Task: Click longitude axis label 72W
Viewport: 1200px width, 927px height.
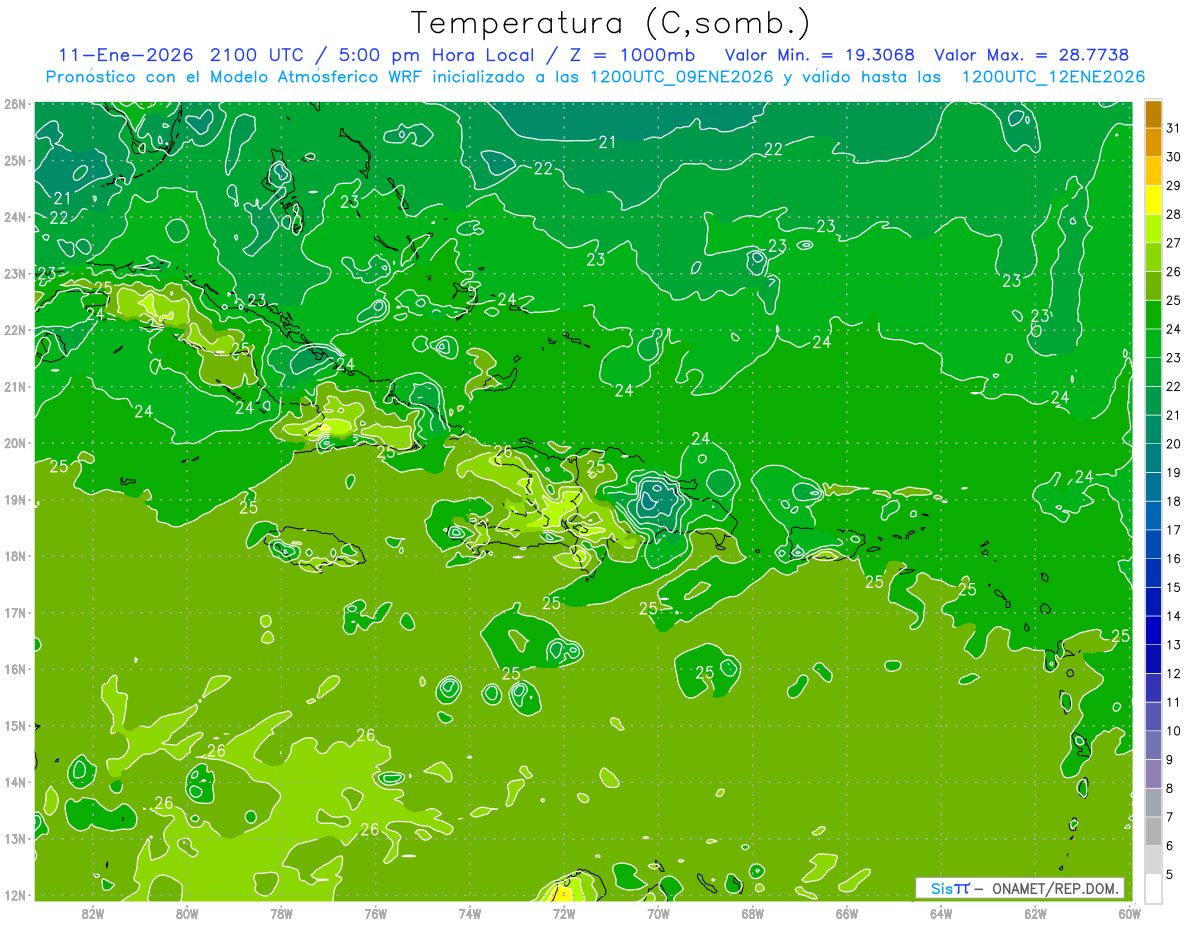Action: click(564, 913)
